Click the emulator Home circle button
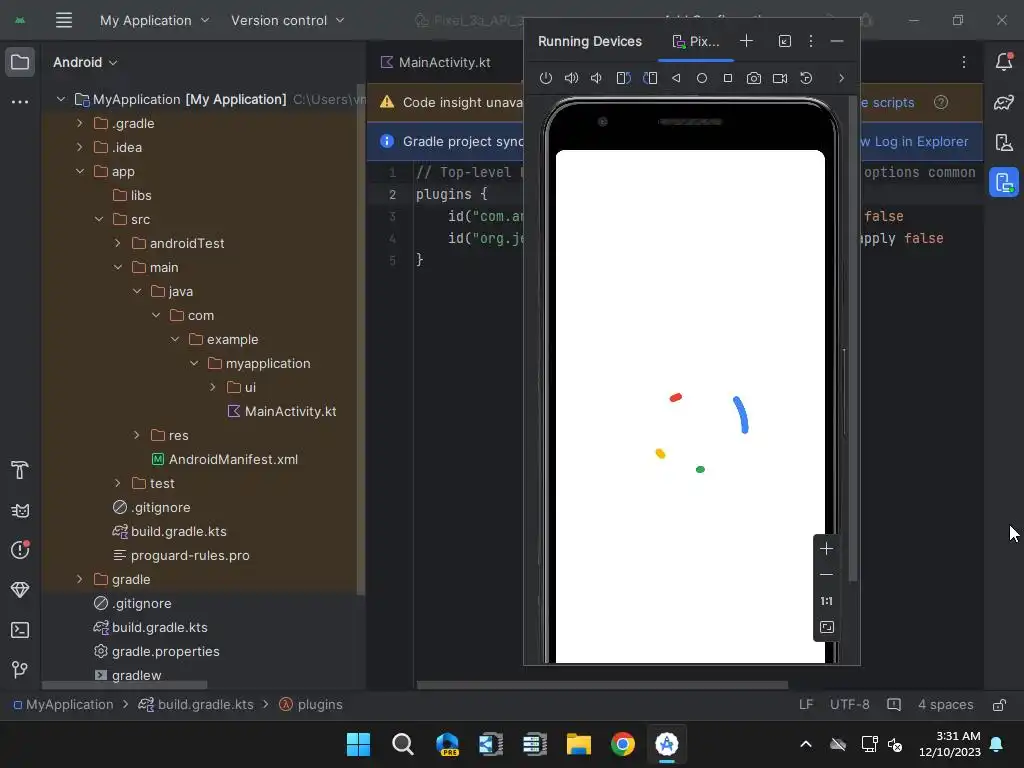The height and width of the screenshot is (768, 1024). [x=702, y=78]
